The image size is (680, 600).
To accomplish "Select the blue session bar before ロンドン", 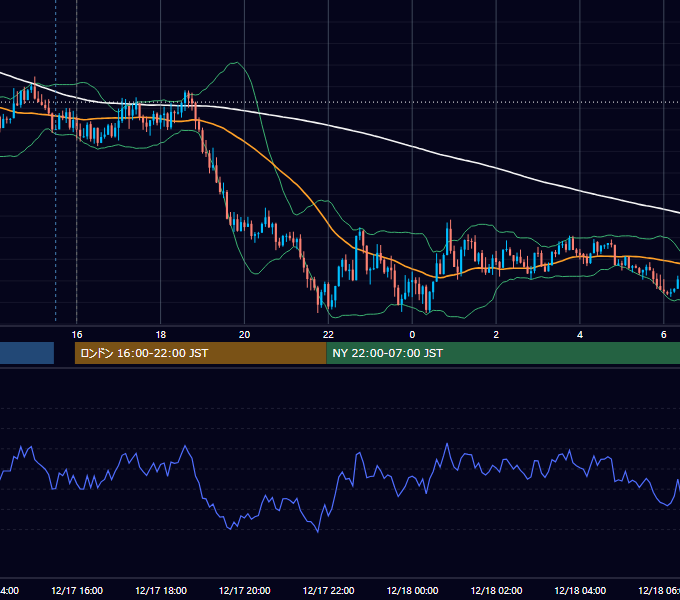I will [x=27, y=353].
